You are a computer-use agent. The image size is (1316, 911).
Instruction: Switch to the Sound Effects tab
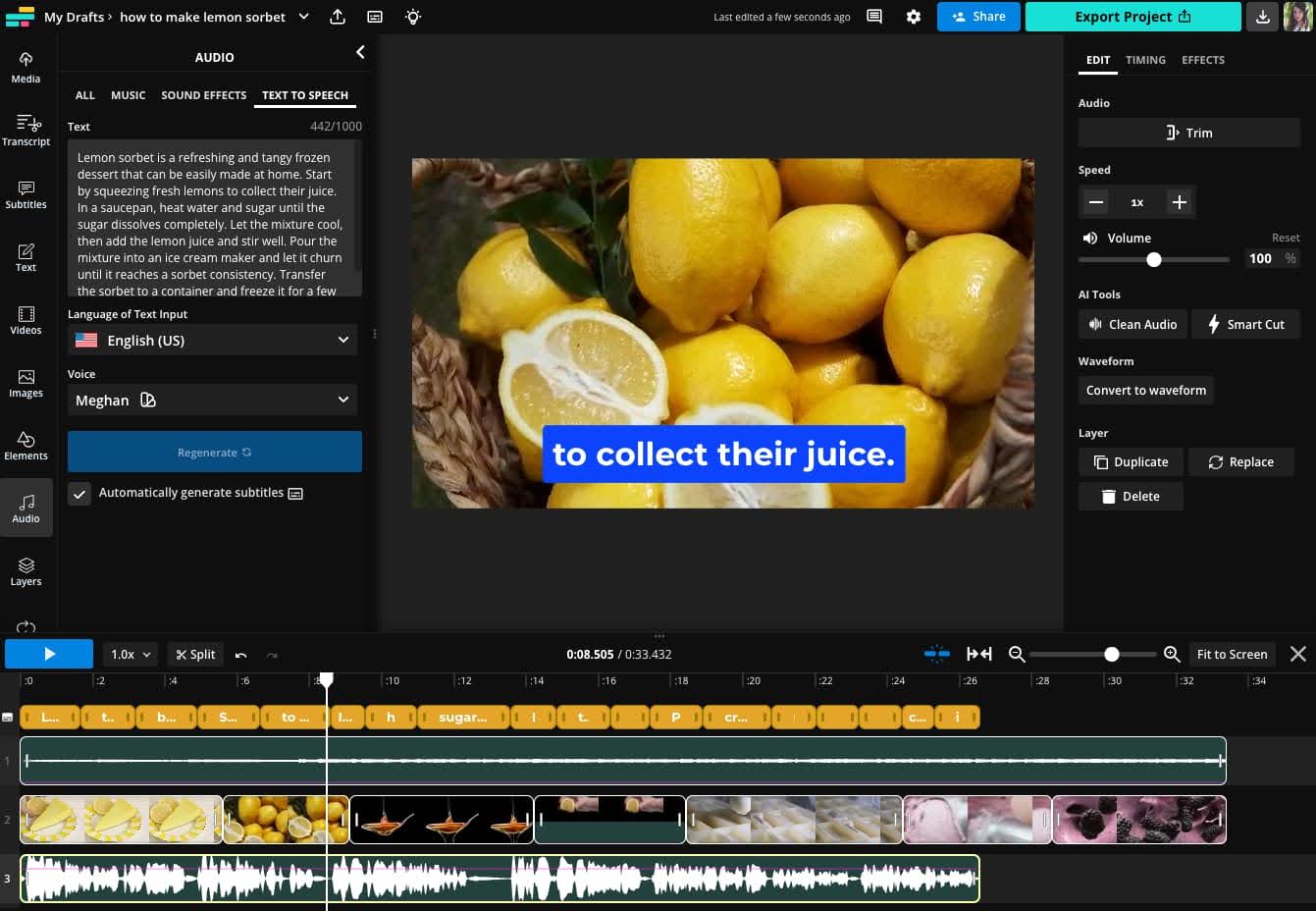point(203,95)
